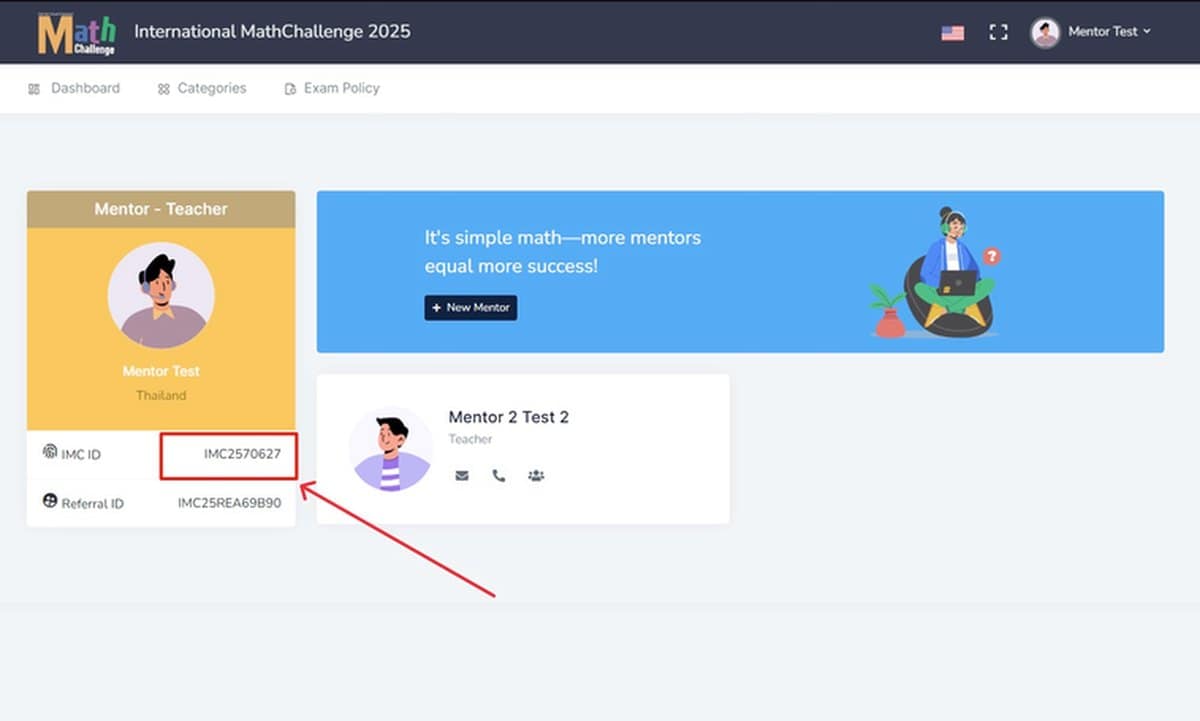Click the Exam Policy document icon
This screenshot has height=721, width=1200.
pyautogui.click(x=290, y=89)
